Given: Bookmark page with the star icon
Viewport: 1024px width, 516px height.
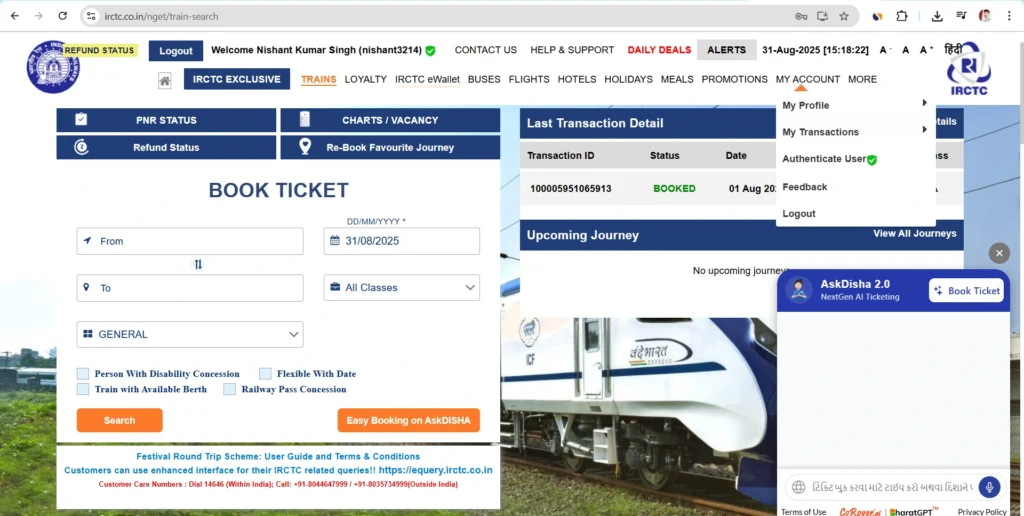Looking at the screenshot, I should click(x=844, y=16).
